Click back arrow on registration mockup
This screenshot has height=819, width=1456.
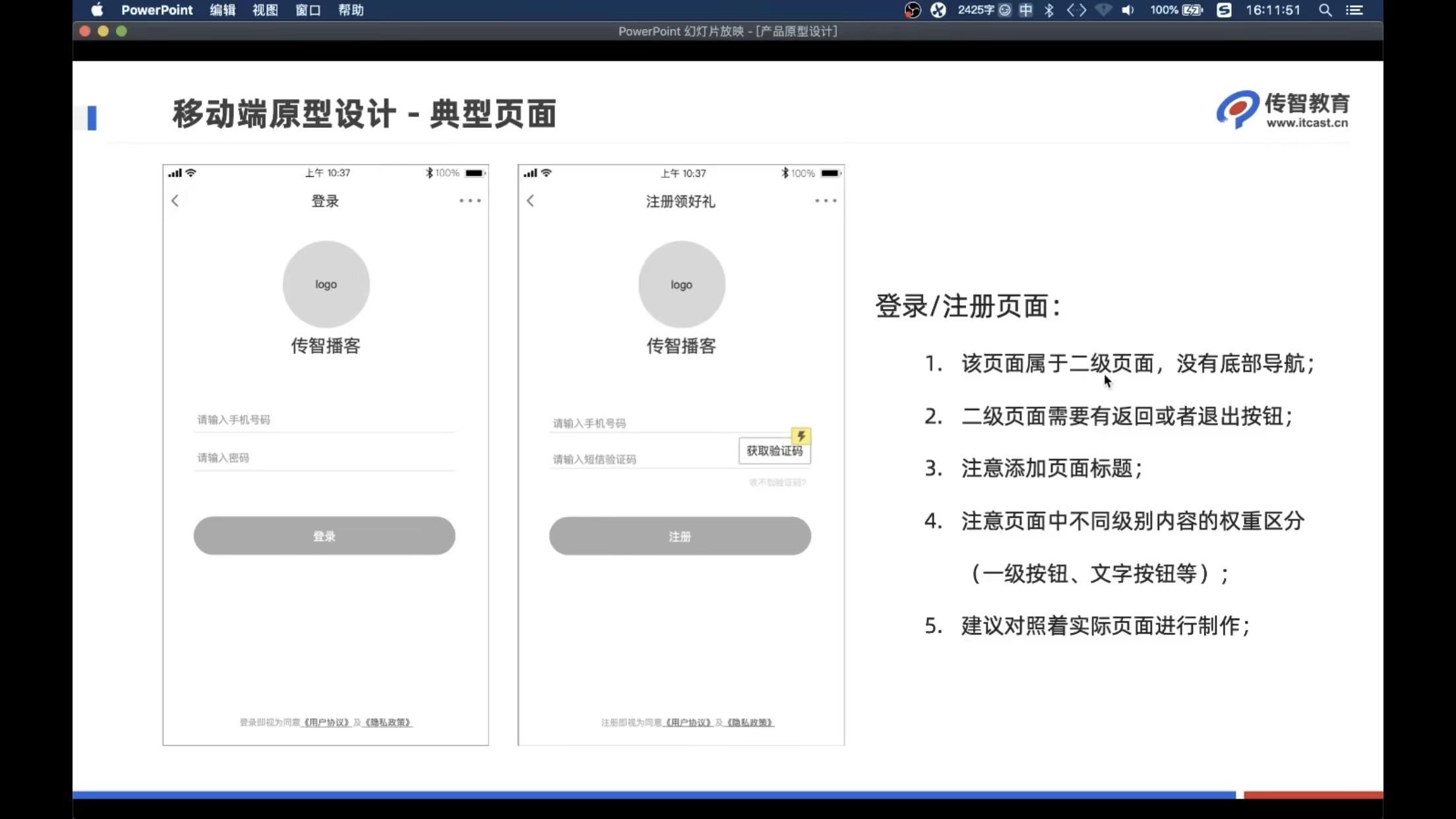point(530,200)
